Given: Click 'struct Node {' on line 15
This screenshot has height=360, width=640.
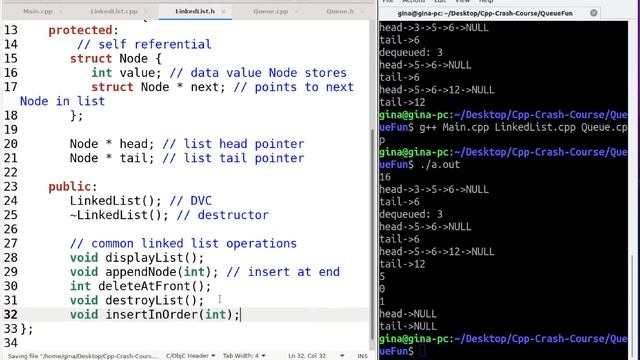Looking at the screenshot, I should coord(116,58).
